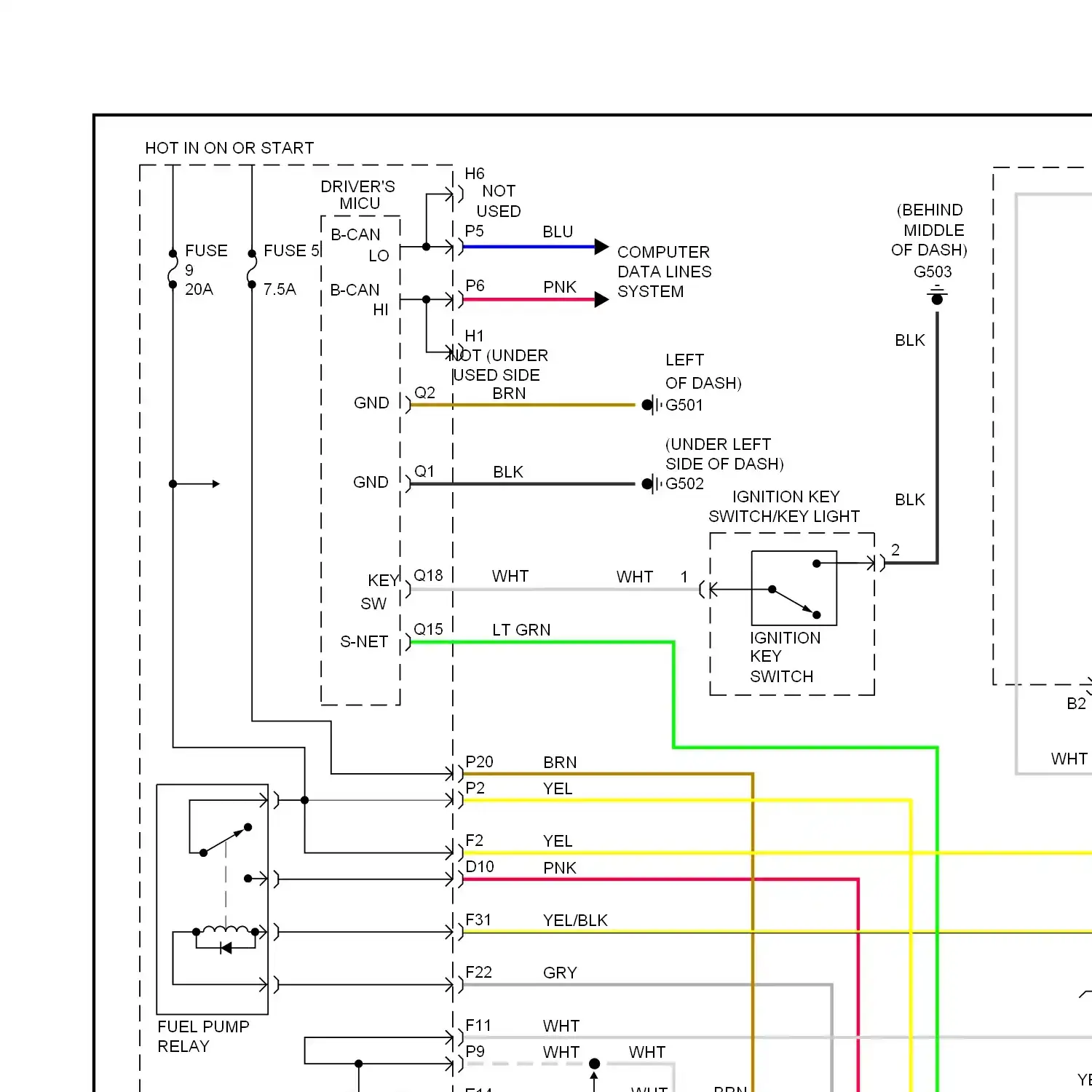Select the PNK label next to D10
1092x1092 pixels.
pos(560,868)
